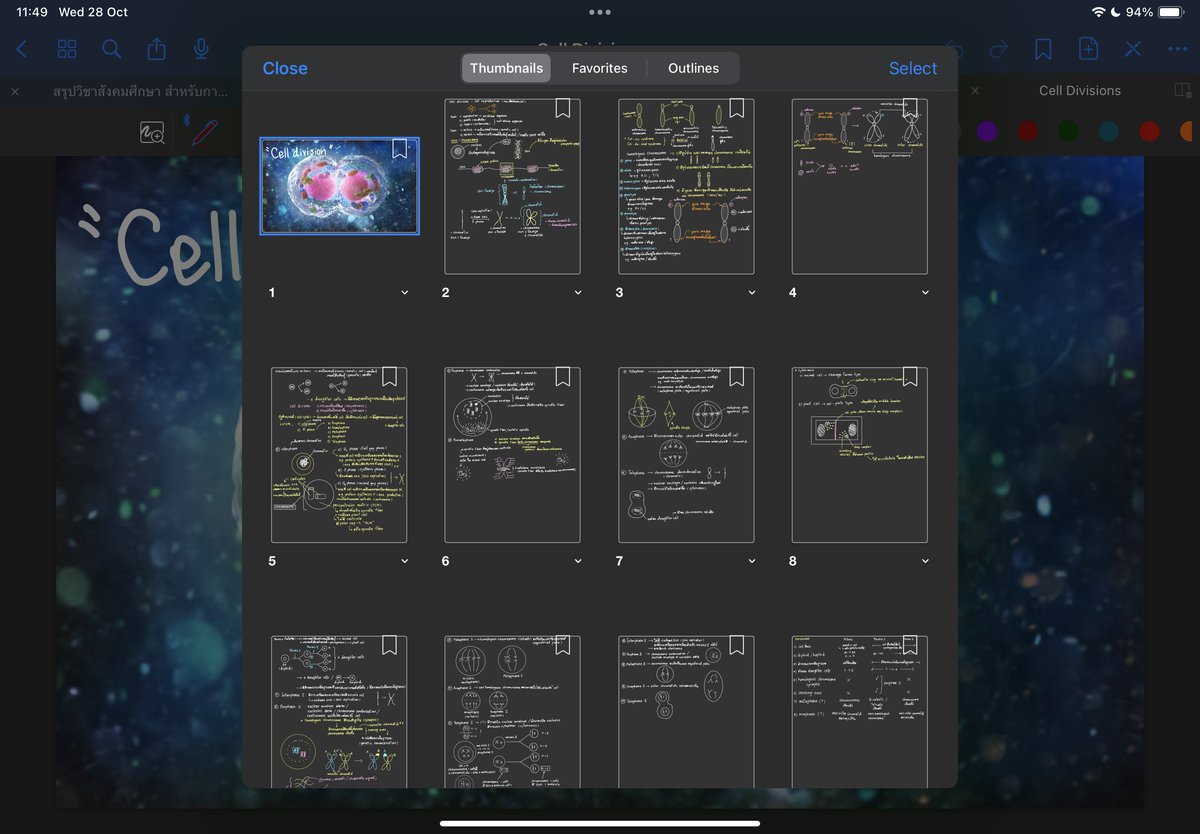1200x834 pixels.
Task: Tap Select in the thumbnails panel
Action: [913, 68]
